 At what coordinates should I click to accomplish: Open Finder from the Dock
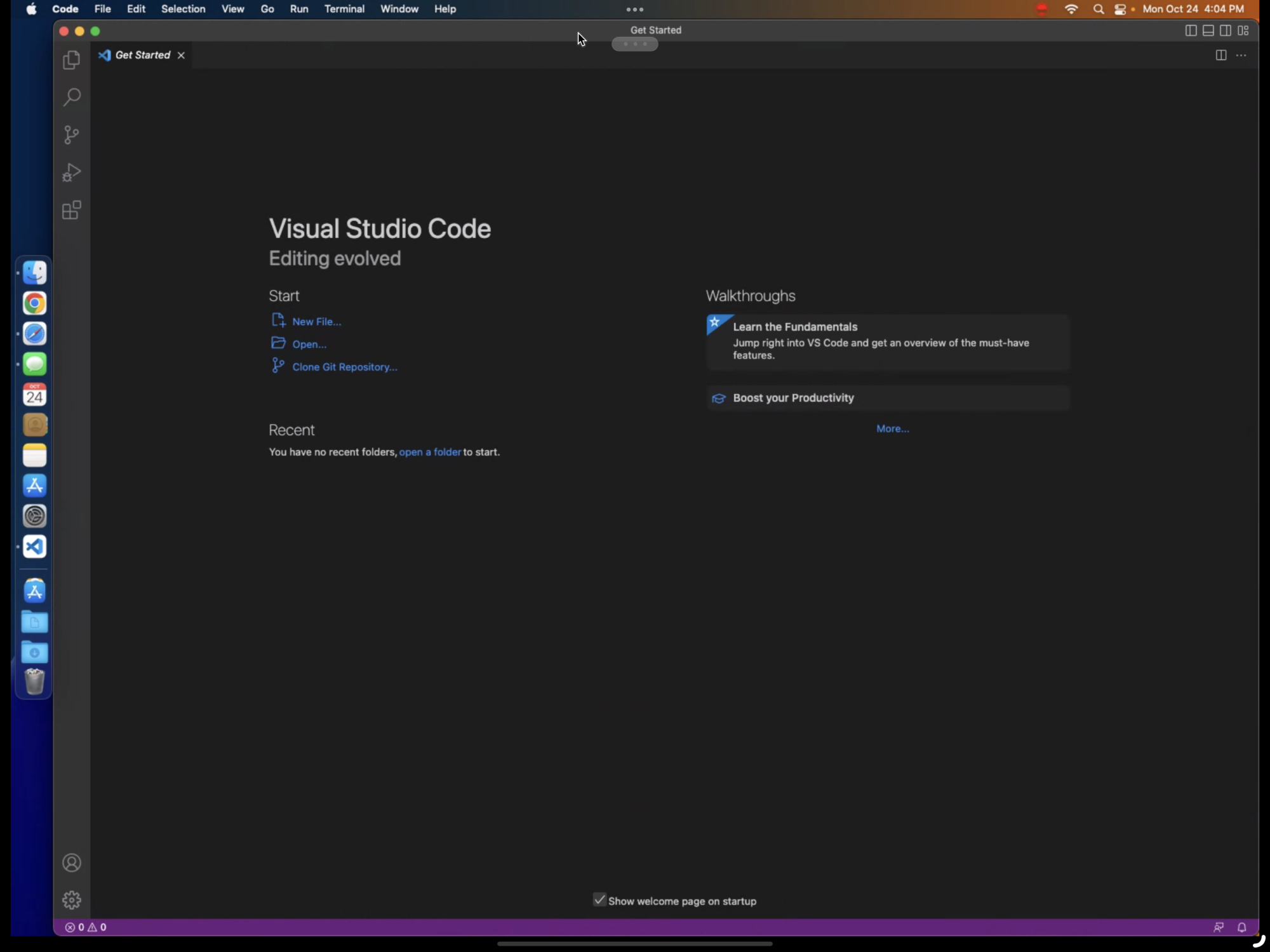[35, 273]
